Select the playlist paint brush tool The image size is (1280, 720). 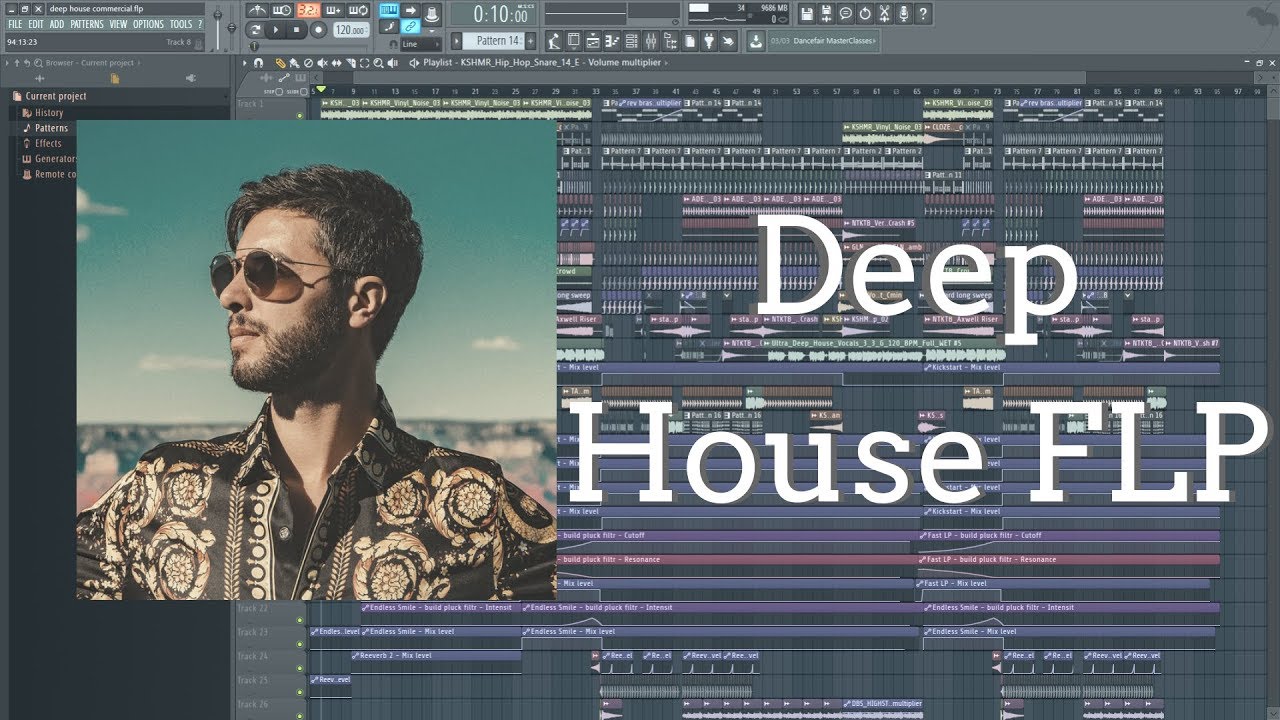coord(294,63)
